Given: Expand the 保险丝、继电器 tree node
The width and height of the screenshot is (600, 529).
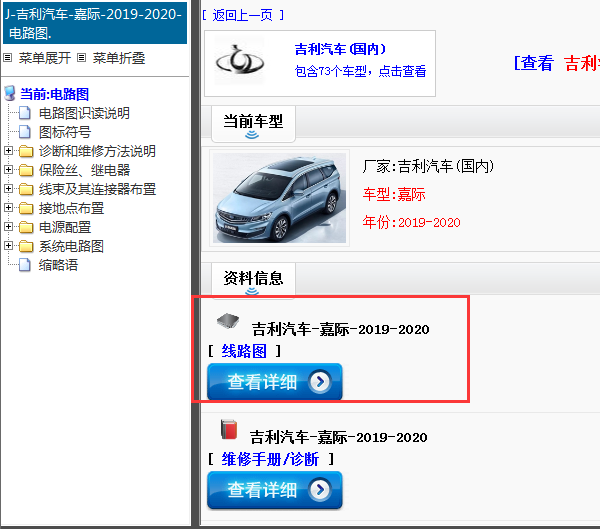Looking at the screenshot, I should (x=8, y=170).
